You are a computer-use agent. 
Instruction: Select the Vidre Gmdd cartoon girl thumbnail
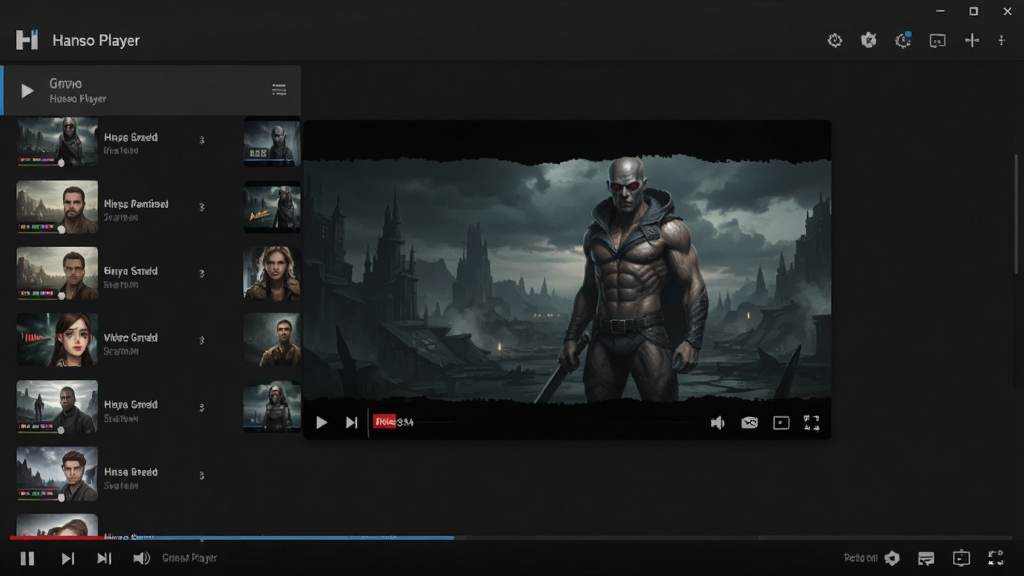point(57,340)
